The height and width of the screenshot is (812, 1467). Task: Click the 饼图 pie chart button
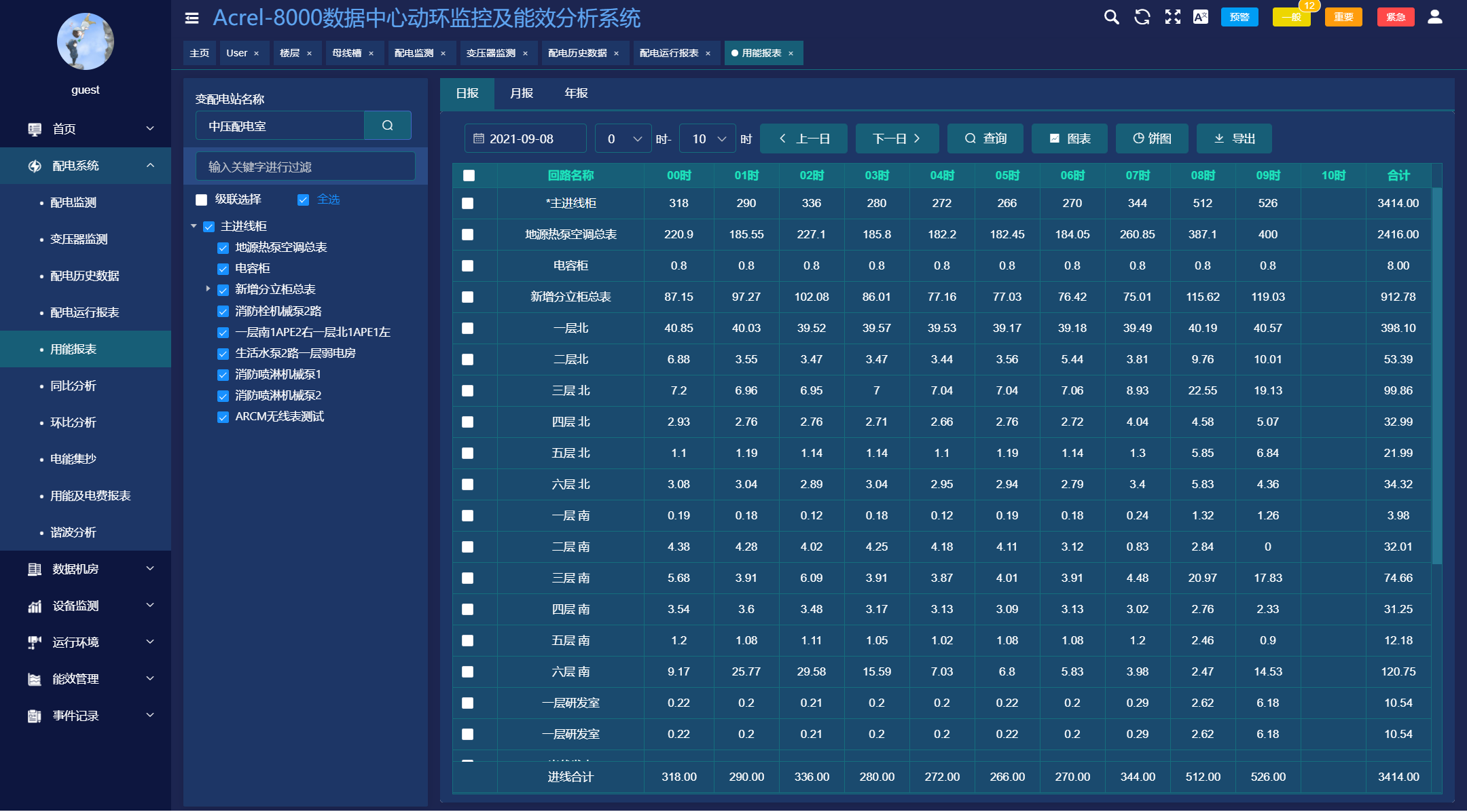[x=1152, y=139]
